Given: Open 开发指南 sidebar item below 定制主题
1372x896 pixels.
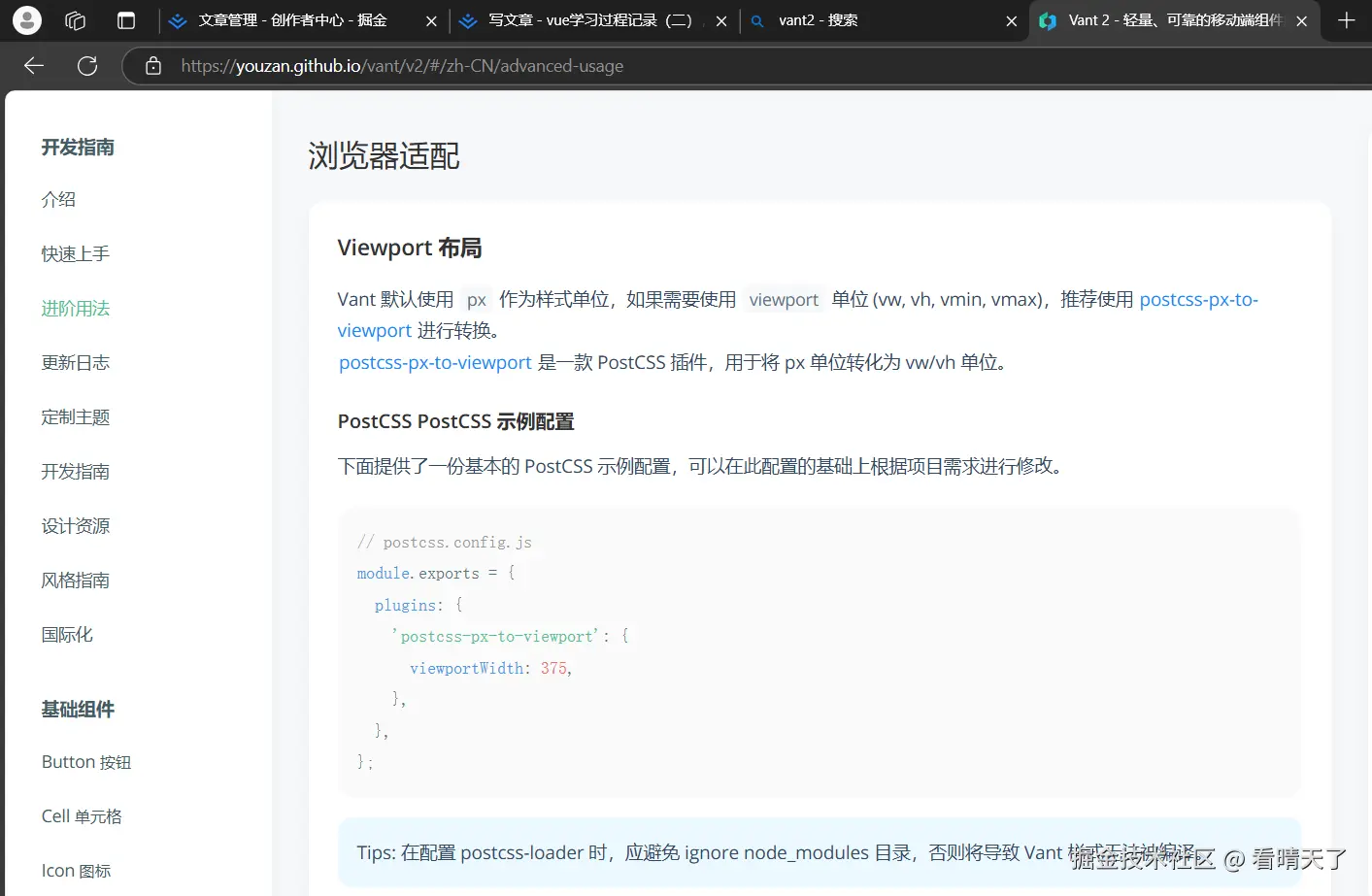Looking at the screenshot, I should click(x=75, y=471).
